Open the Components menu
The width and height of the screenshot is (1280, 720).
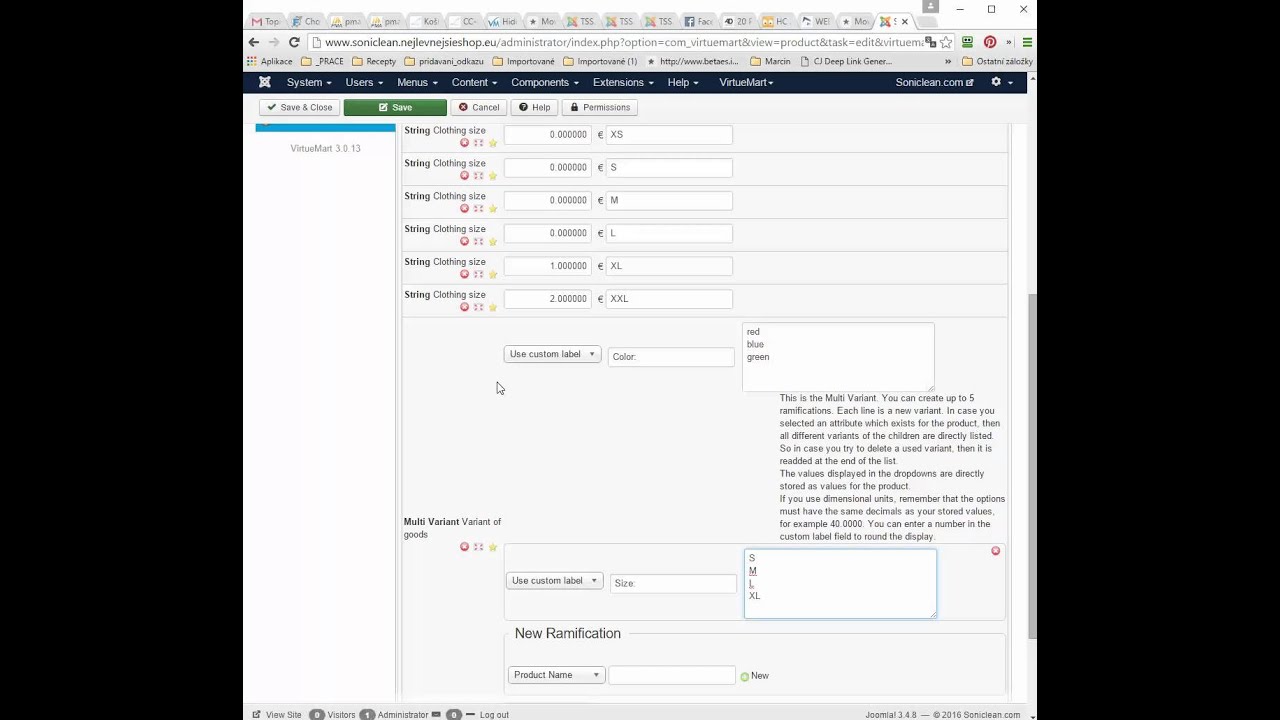545,82
